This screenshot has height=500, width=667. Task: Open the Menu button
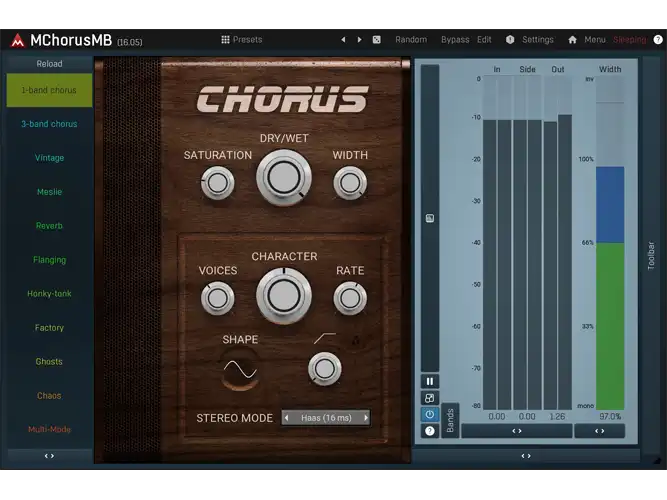pyautogui.click(x=594, y=40)
